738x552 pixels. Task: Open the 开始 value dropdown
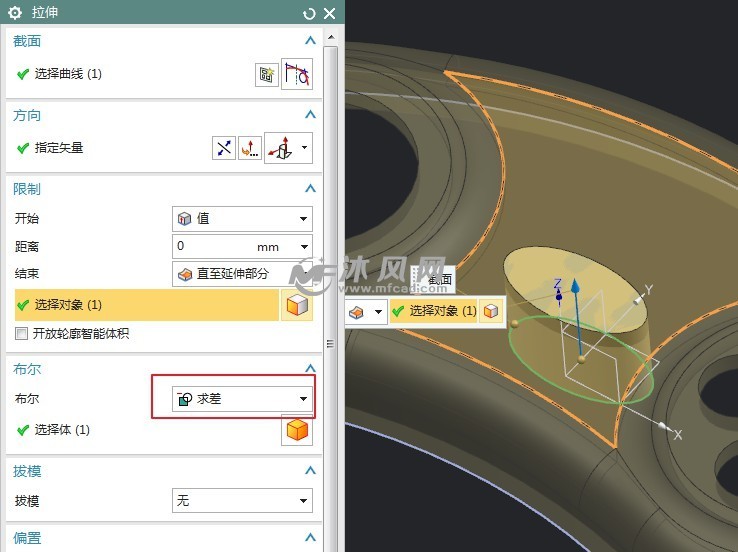tap(242, 219)
